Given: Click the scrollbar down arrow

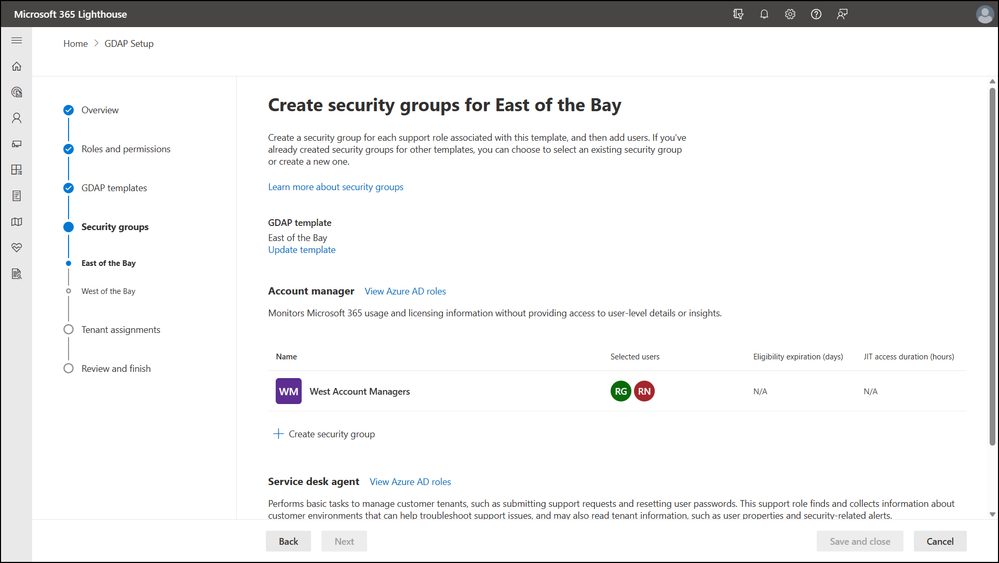Looking at the screenshot, I should coord(992,514).
